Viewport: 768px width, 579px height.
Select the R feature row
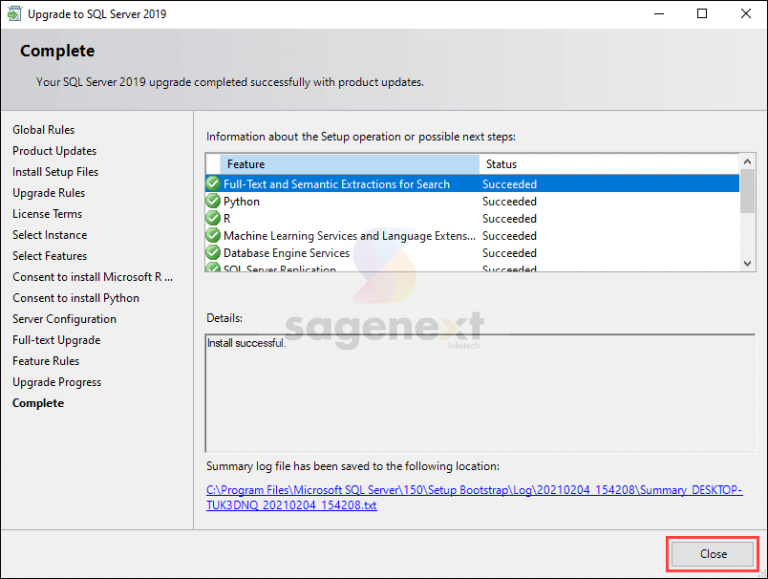[472, 218]
